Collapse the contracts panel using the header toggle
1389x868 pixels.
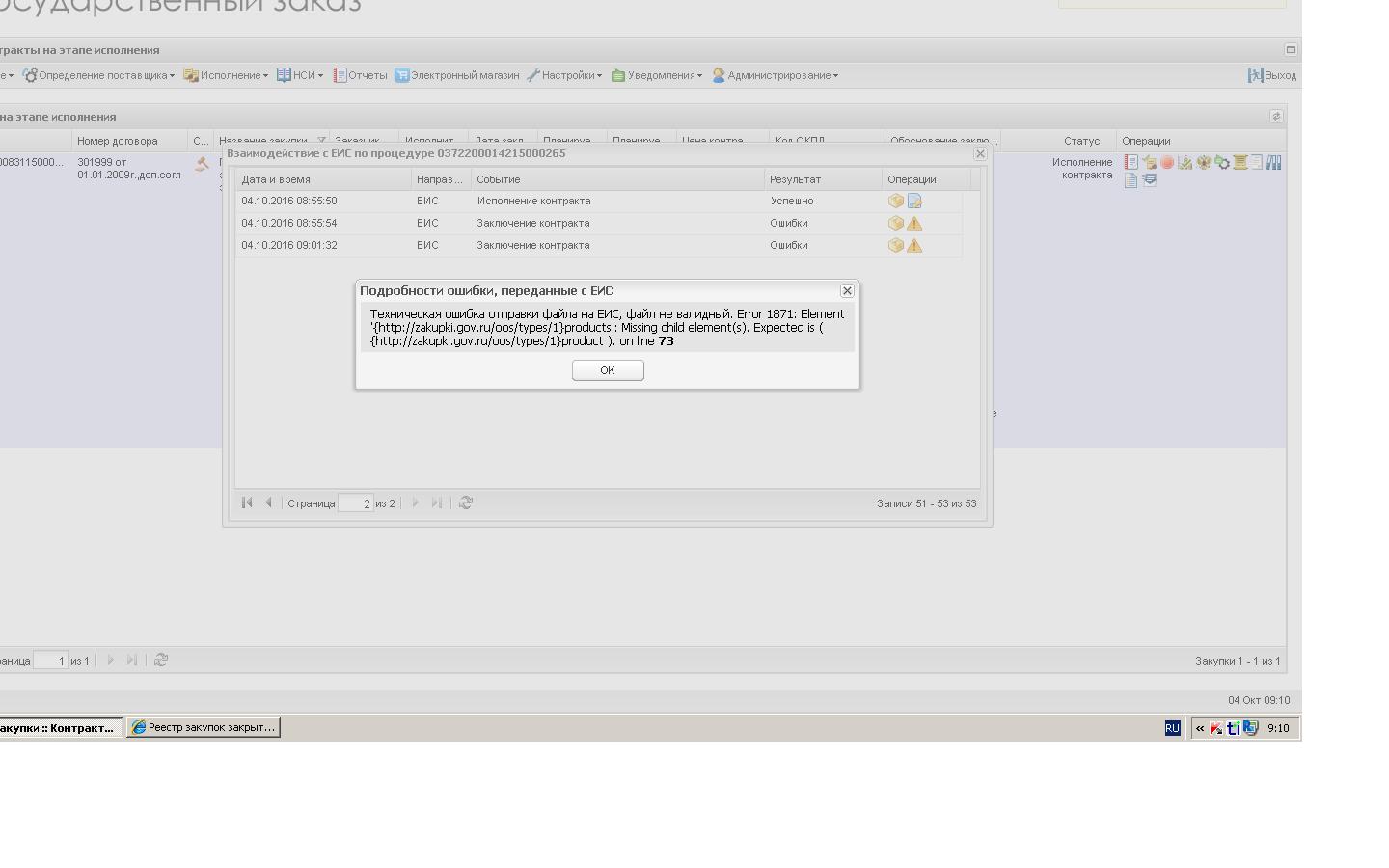point(1291,49)
